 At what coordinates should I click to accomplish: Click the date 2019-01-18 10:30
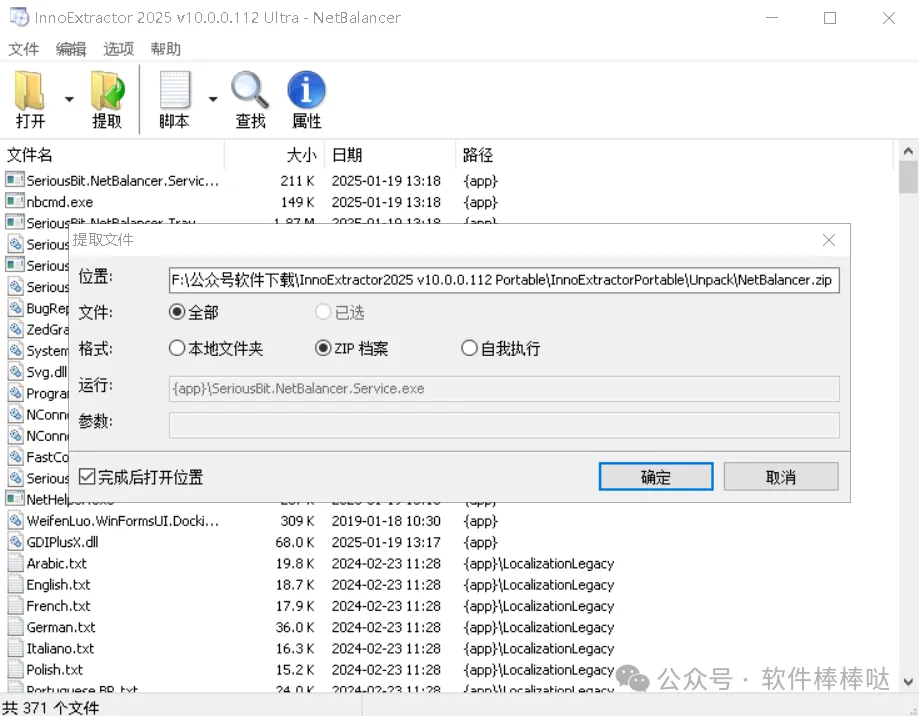click(x=386, y=521)
